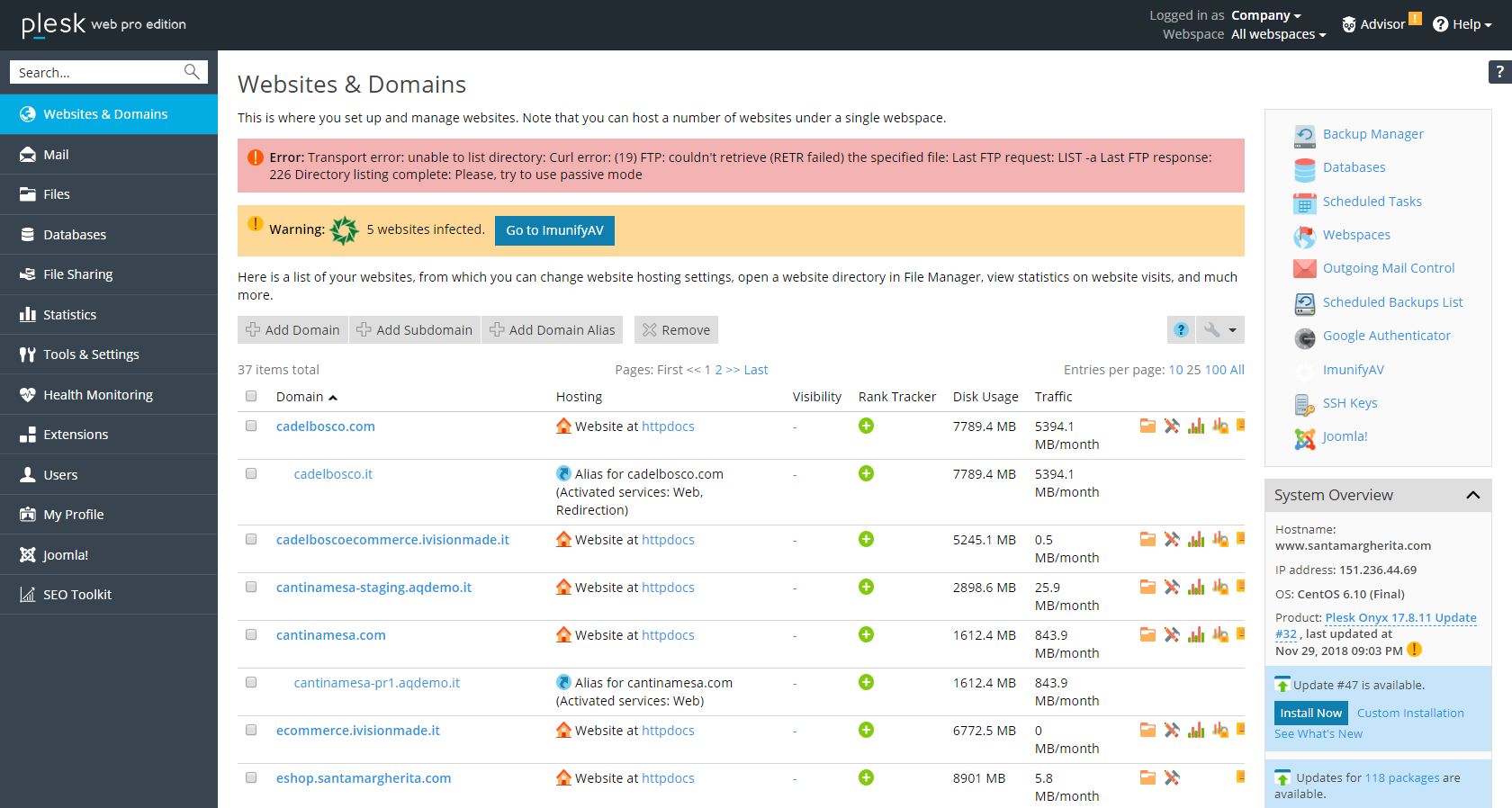Image resolution: width=1512 pixels, height=808 pixels.
Task: Click the Scheduled Tasks calendar icon
Action: (1304, 202)
